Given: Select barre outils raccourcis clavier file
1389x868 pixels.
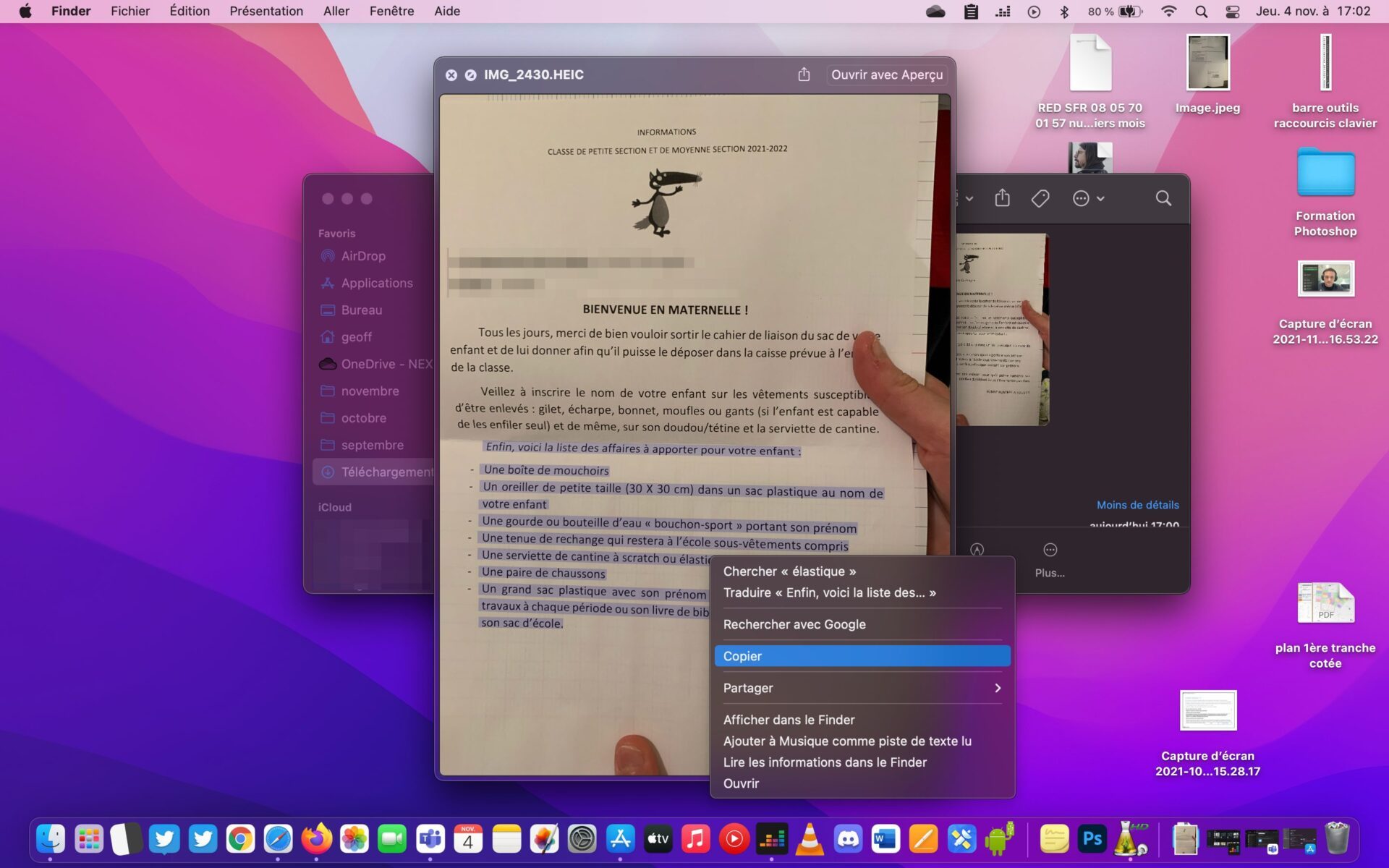Looking at the screenshot, I should [x=1325, y=81].
